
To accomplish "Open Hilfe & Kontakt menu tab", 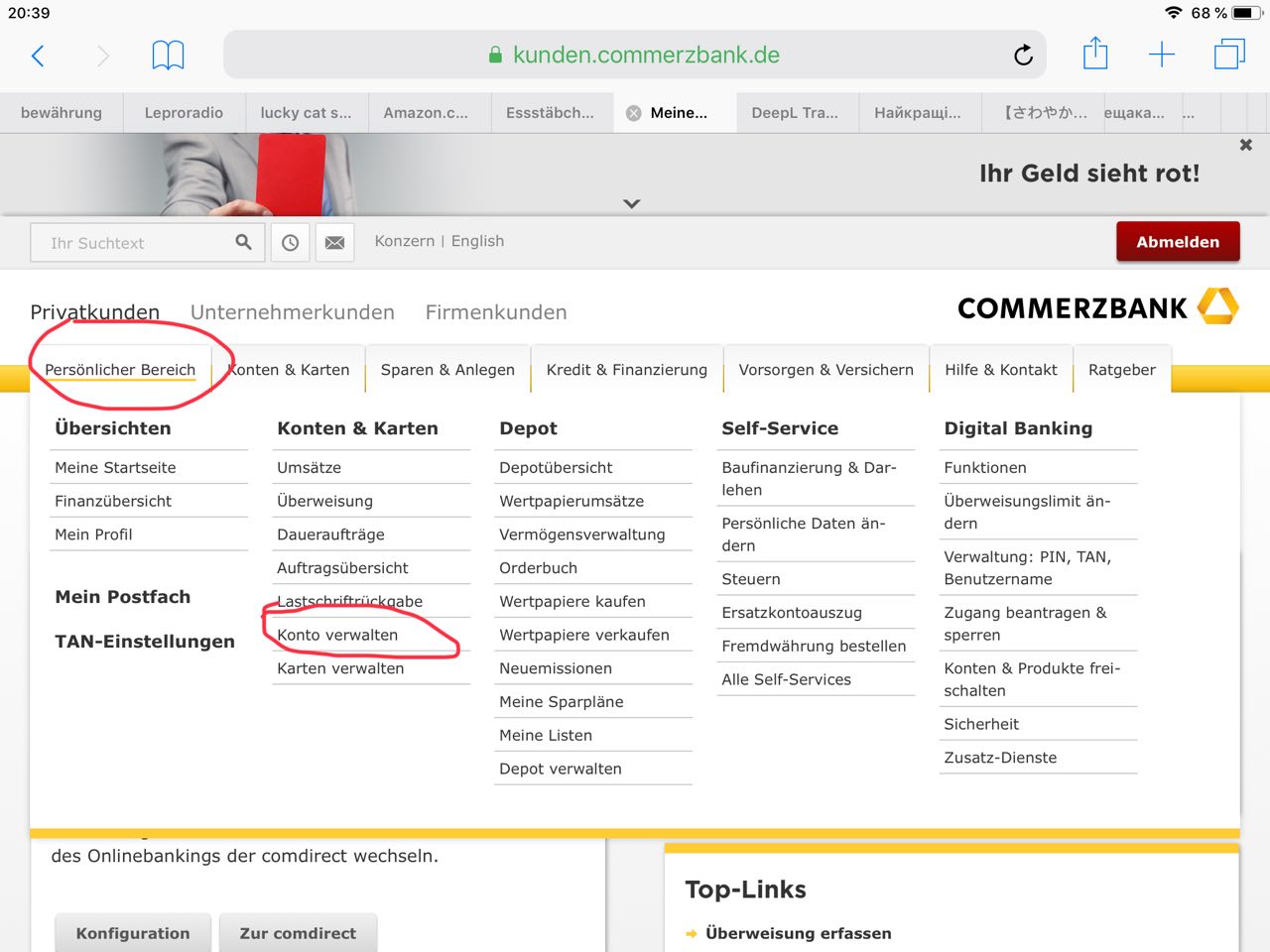I will point(1001,370).
